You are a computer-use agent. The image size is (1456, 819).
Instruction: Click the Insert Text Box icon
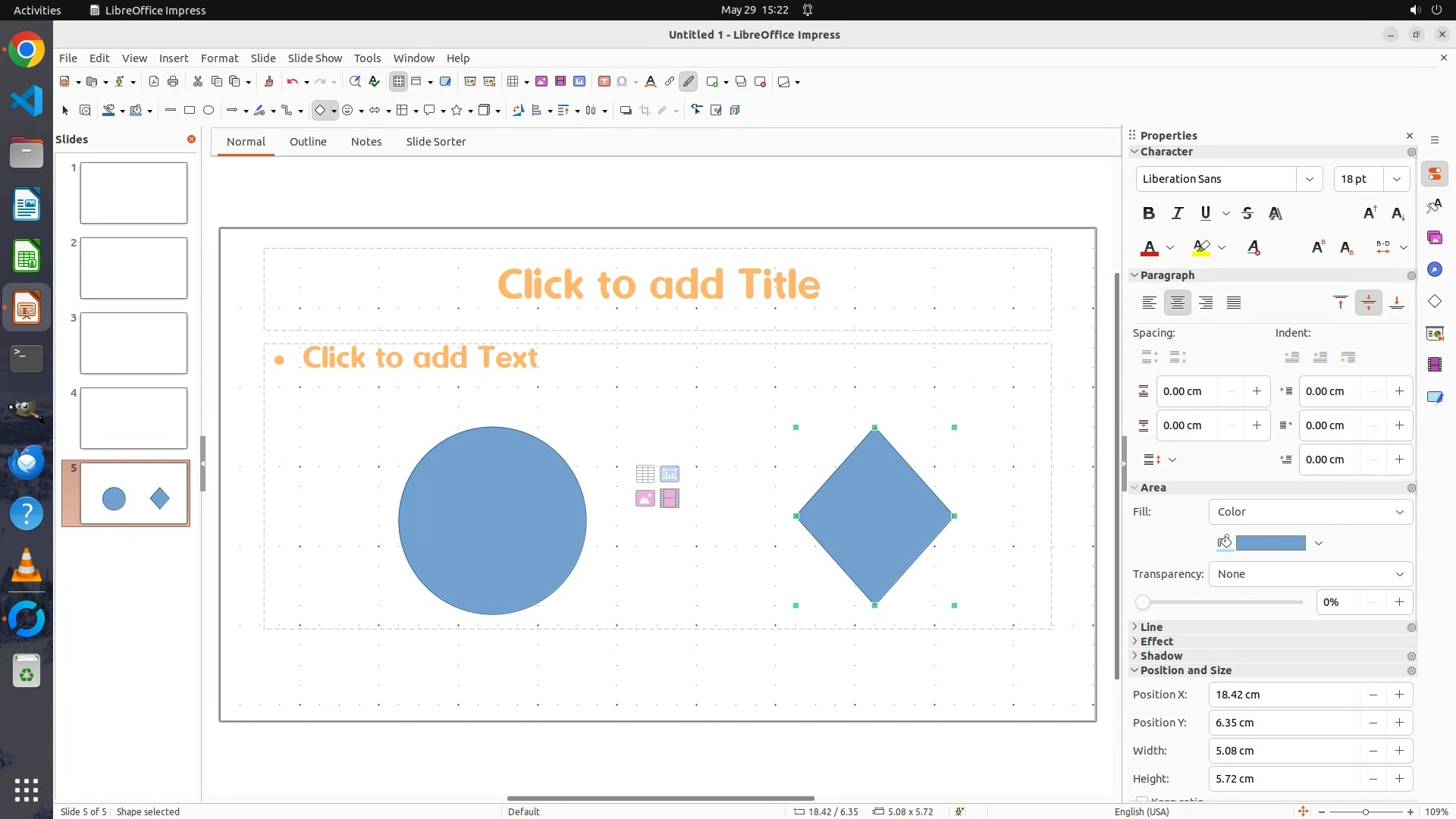tap(604, 82)
